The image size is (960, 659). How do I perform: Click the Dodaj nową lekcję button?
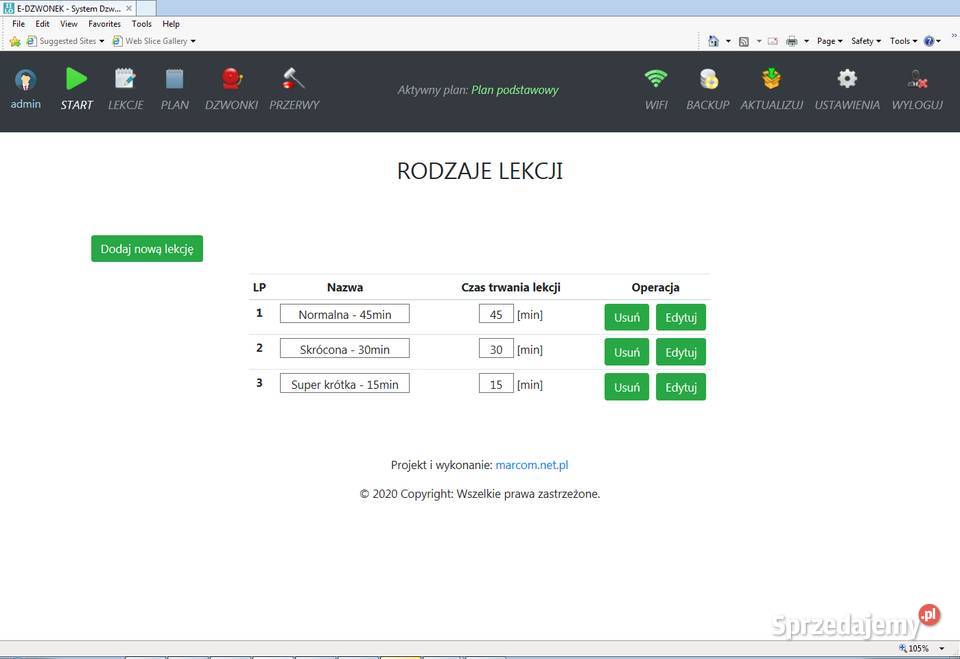point(147,249)
